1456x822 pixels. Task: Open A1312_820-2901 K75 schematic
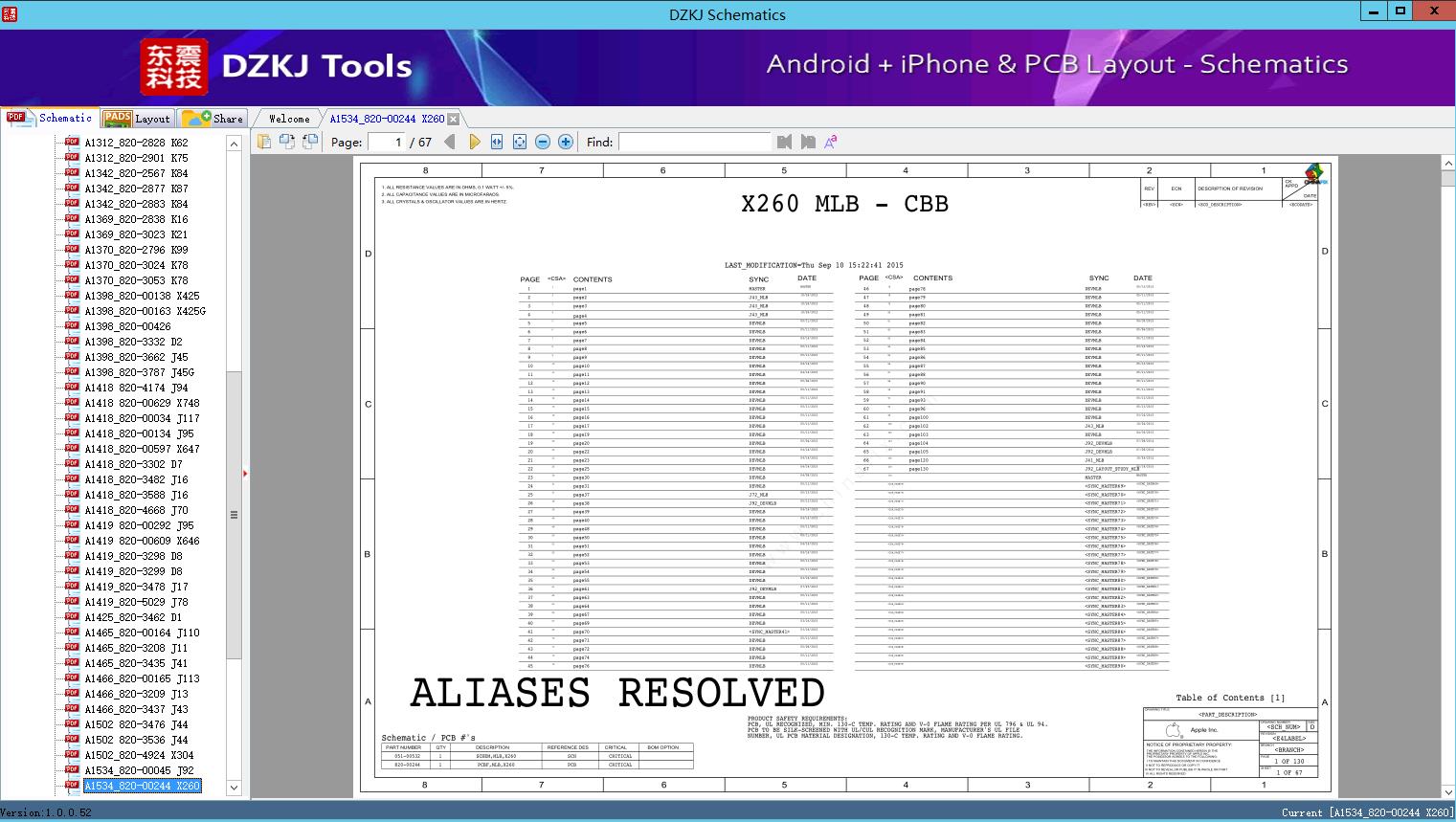[x=136, y=158]
